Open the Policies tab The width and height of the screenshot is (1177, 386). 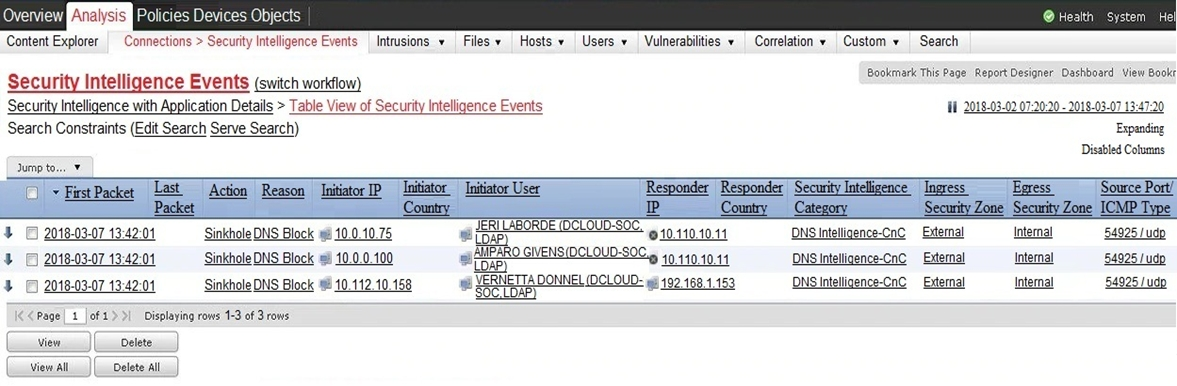point(164,16)
